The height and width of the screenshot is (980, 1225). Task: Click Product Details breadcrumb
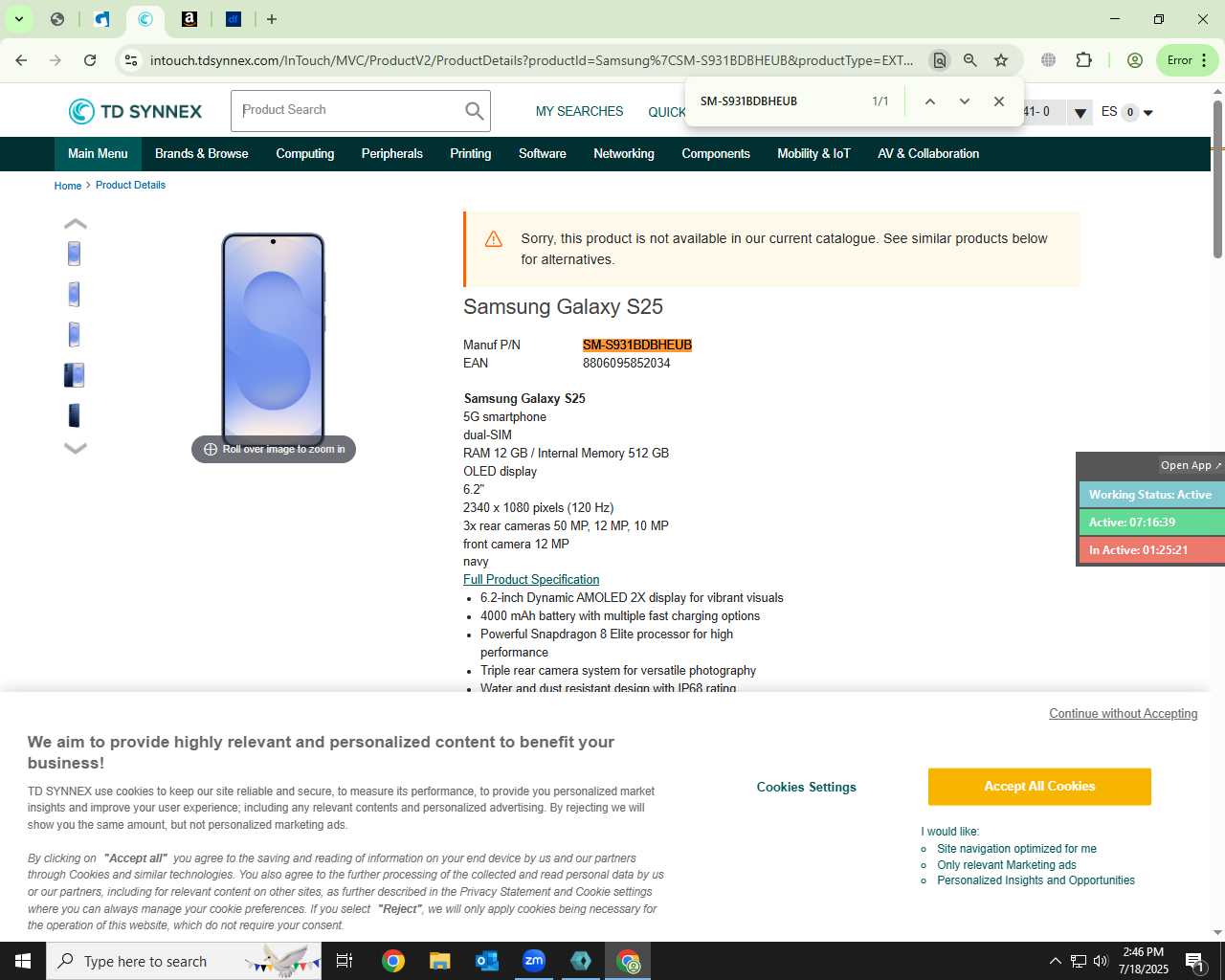[130, 186]
